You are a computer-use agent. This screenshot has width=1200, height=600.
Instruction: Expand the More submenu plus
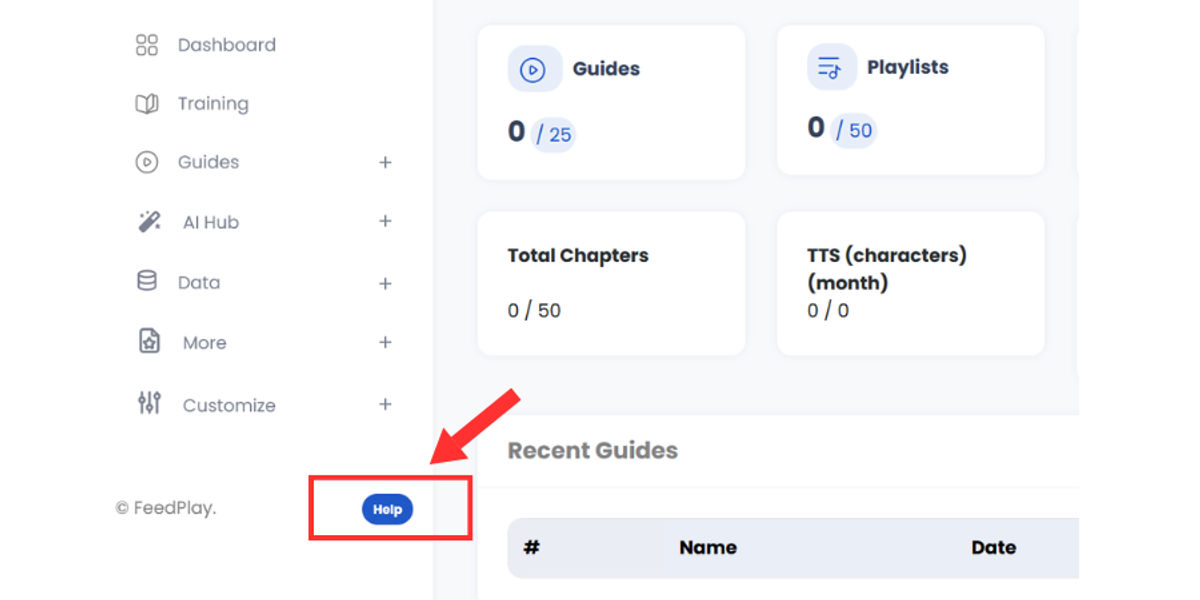point(385,342)
